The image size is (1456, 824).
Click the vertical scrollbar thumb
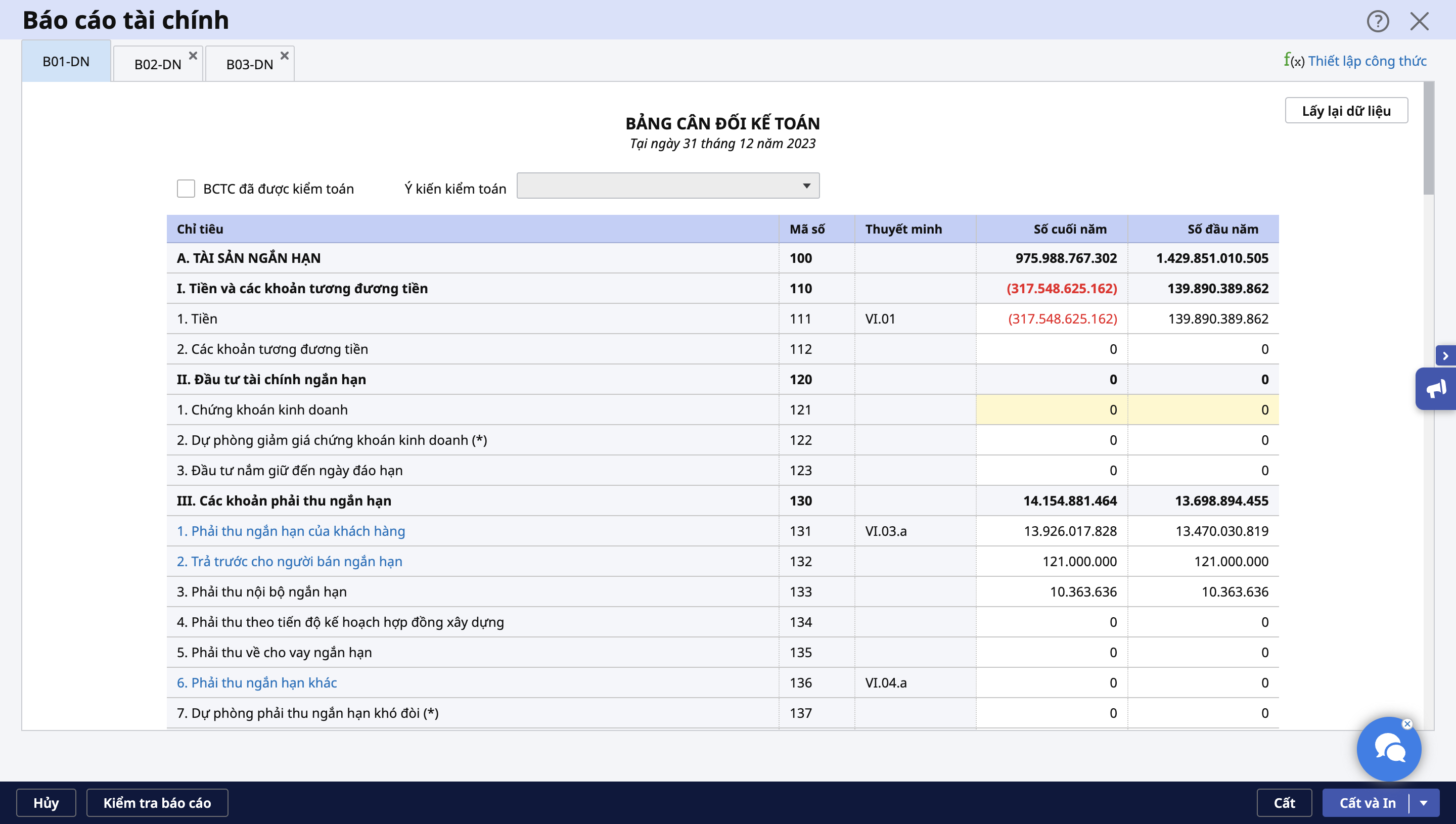(x=1428, y=139)
